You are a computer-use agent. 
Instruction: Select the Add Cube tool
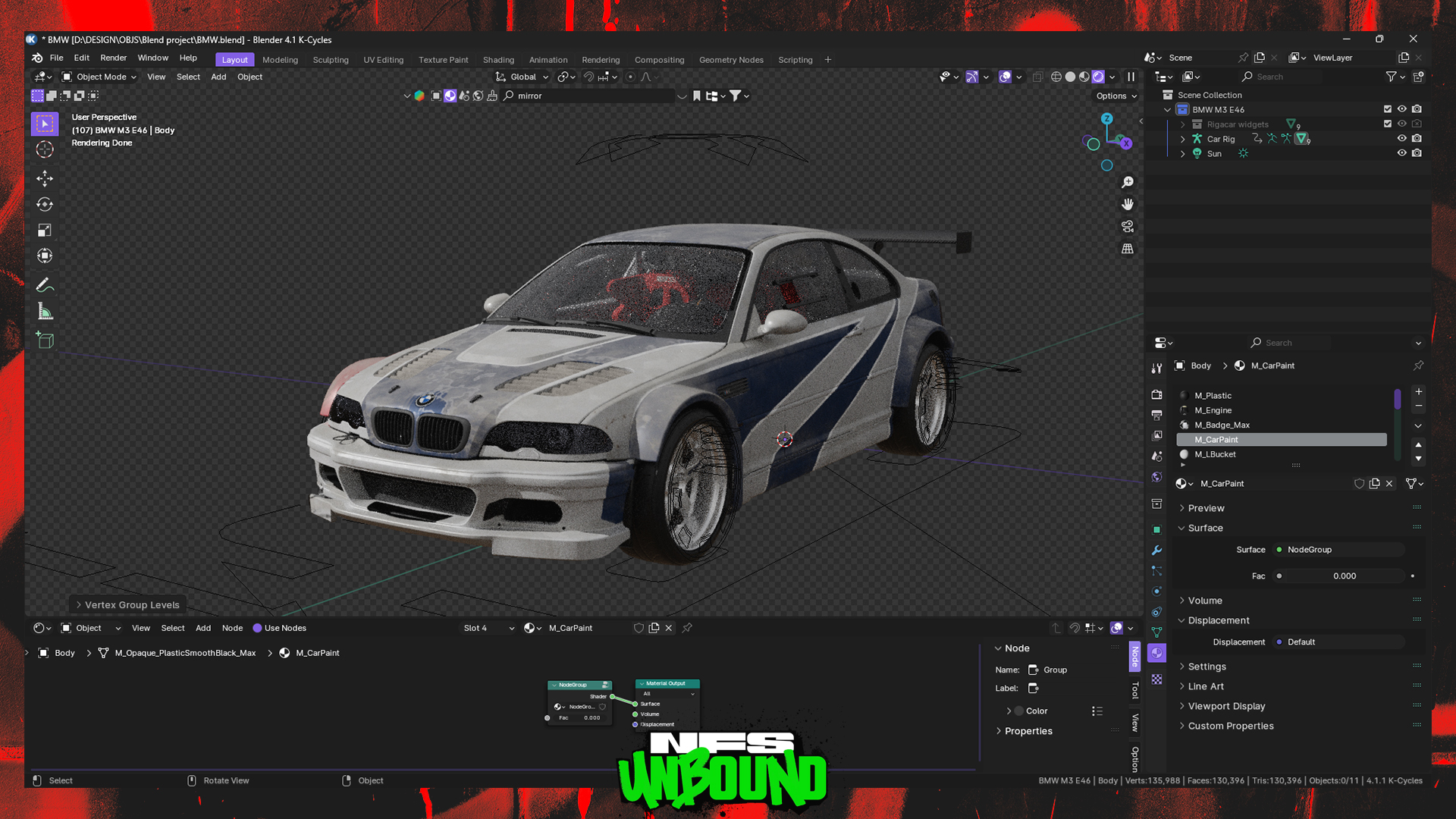click(x=45, y=340)
